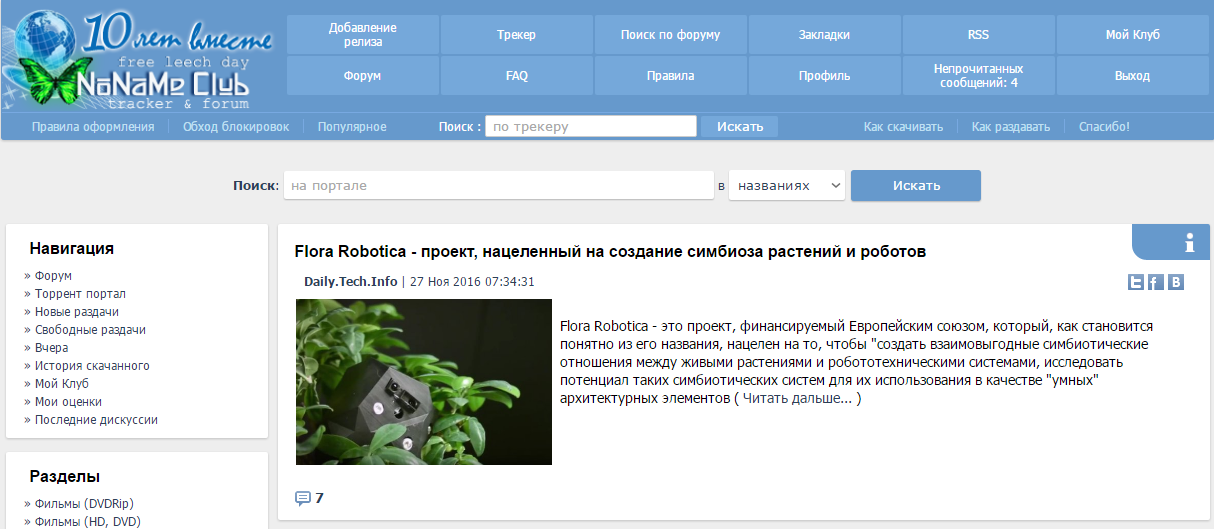Open 'Добавление релиза' menu item
Viewport: 1214px width, 529px height.
[x=363, y=35]
